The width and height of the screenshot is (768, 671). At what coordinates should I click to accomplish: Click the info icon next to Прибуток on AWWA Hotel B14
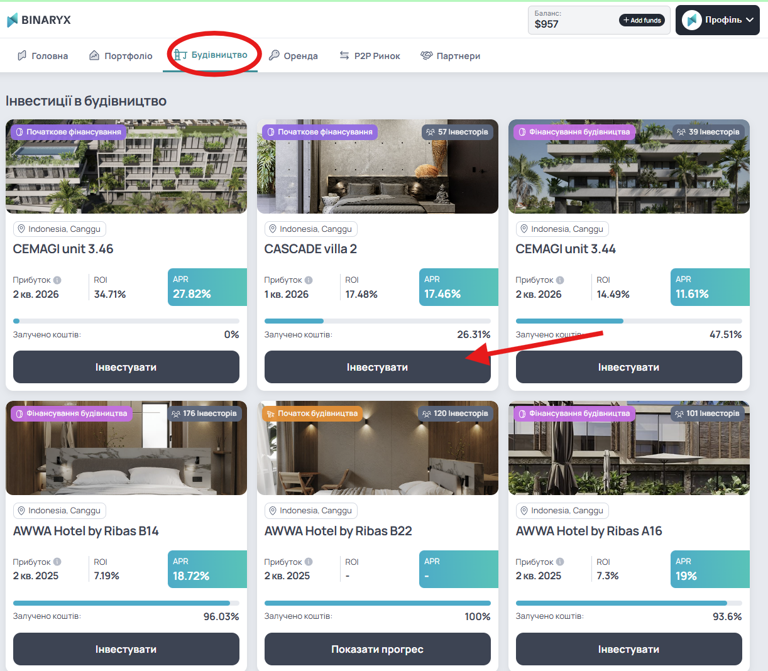[x=57, y=562]
